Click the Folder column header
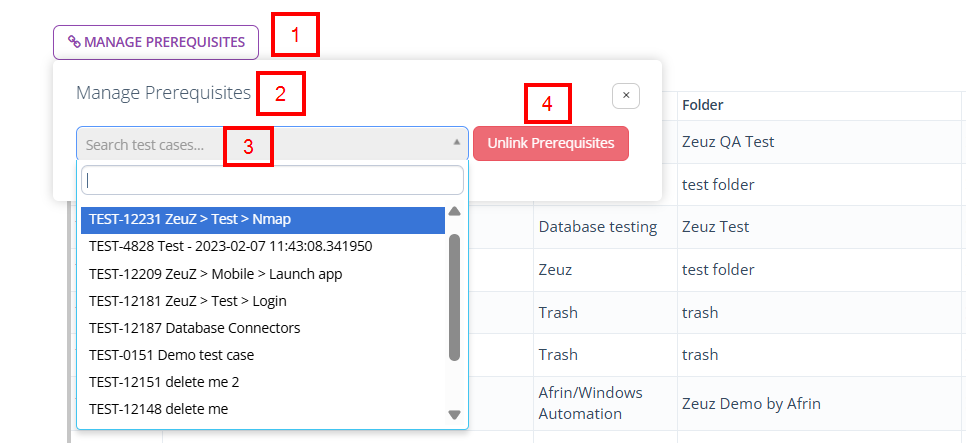This screenshot has width=966, height=443. 703,105
